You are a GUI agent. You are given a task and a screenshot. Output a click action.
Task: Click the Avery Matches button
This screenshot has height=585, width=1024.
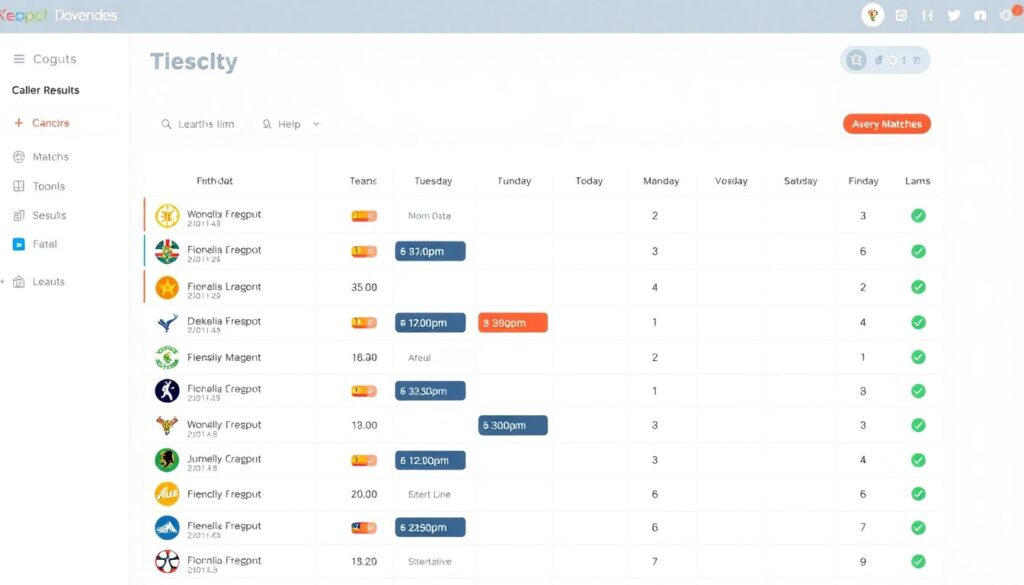click(887, 124)
